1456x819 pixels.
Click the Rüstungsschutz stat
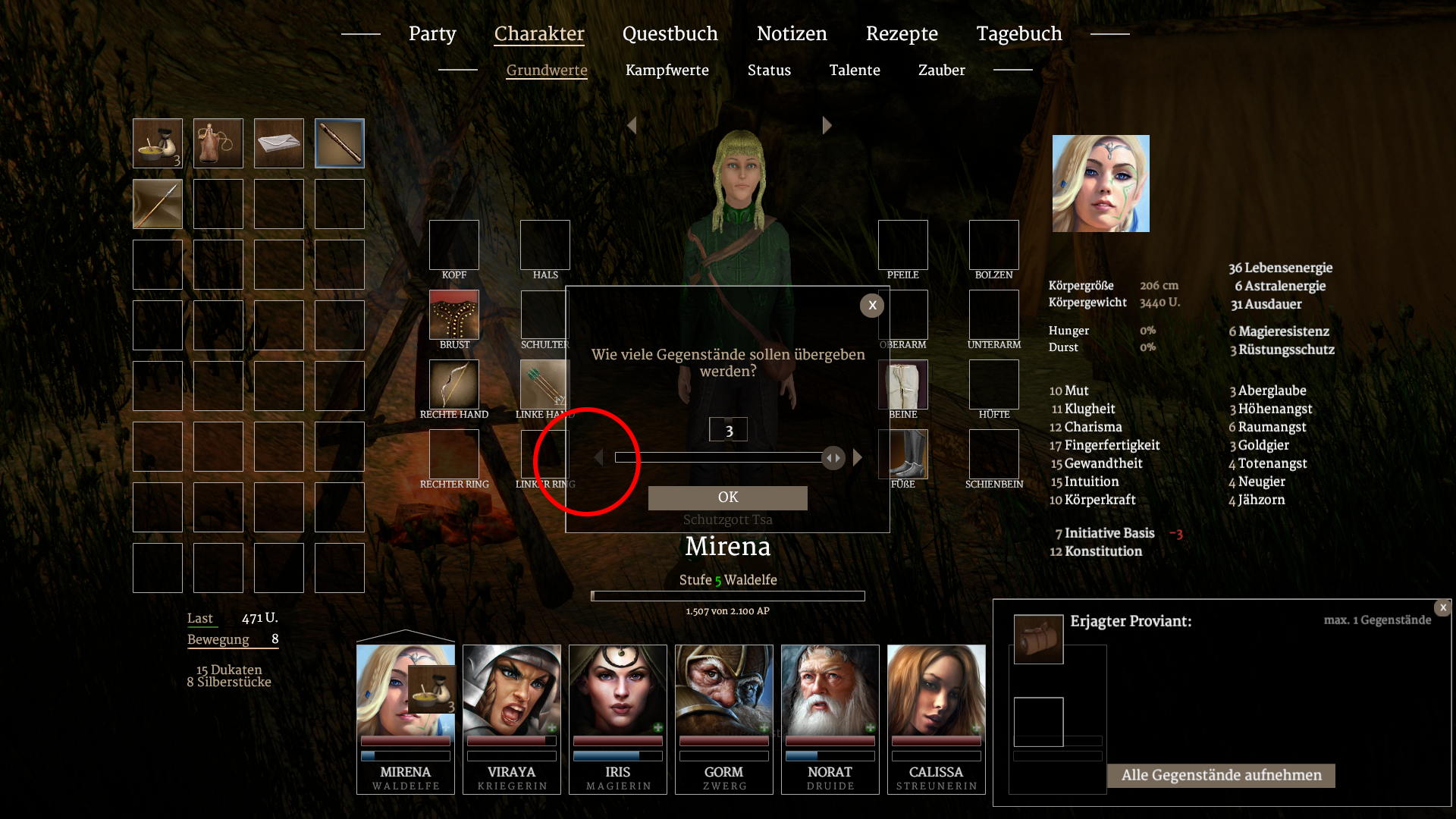click(x=1282, y=350)
